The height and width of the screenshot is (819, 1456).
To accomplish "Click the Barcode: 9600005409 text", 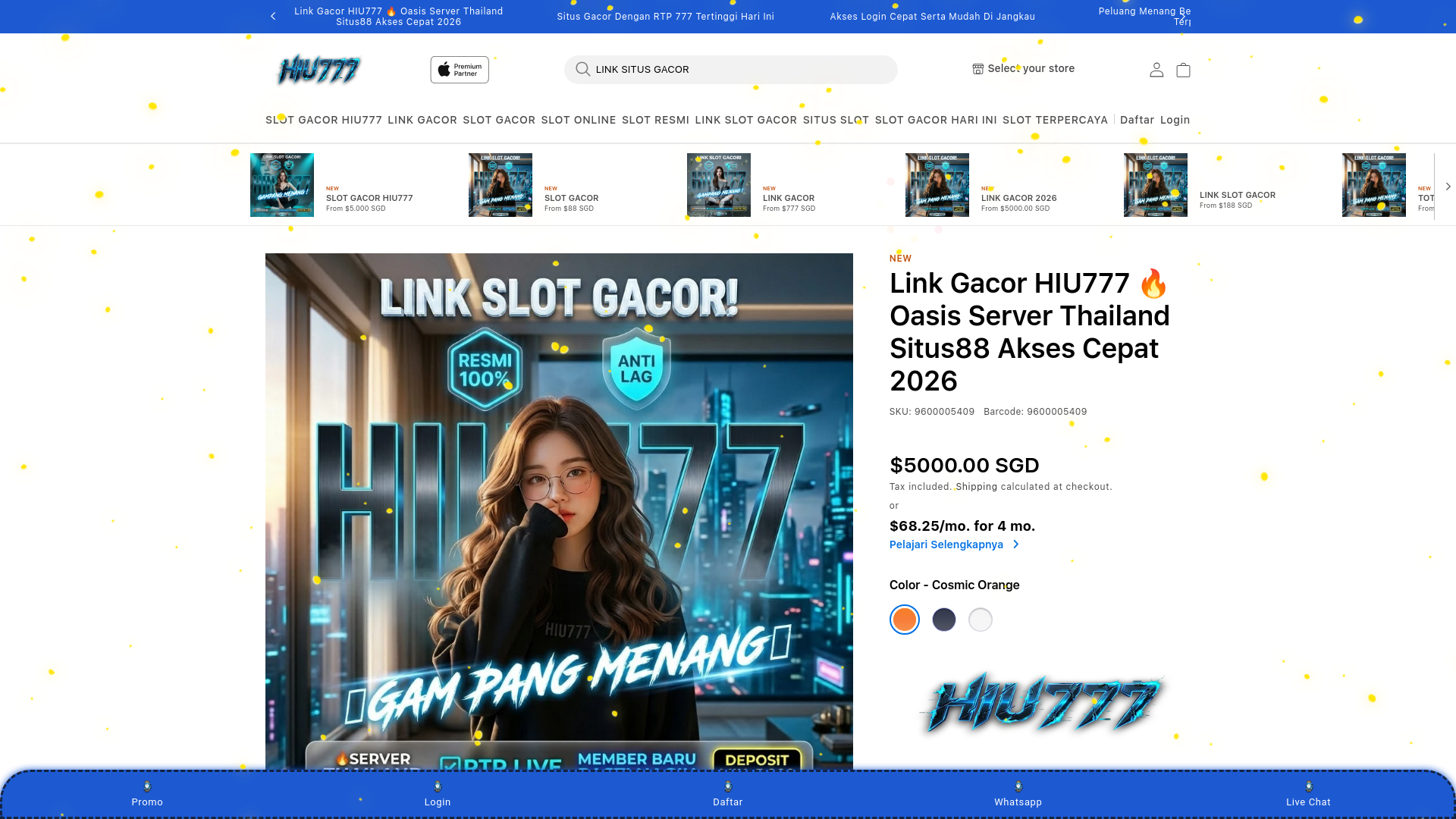I will pyautogui.click(x=1035, y=412).
